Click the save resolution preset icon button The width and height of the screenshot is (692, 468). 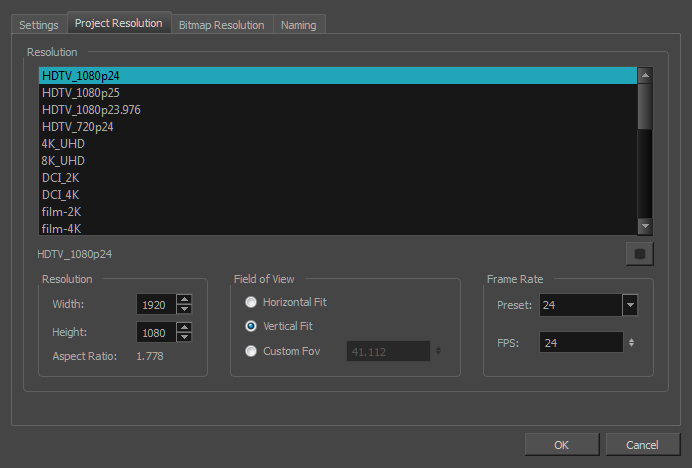[x=638, y=254]
